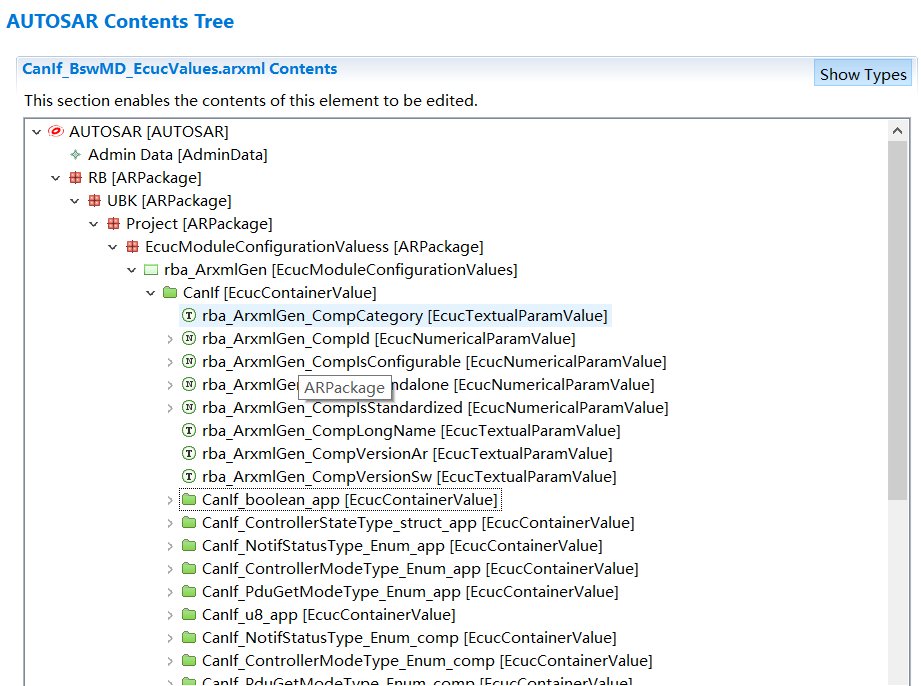Select rba_ArxmlGen_CompVersionSw tree item
Viewport: 921px width, 686px height.
(x=408, y=477)
